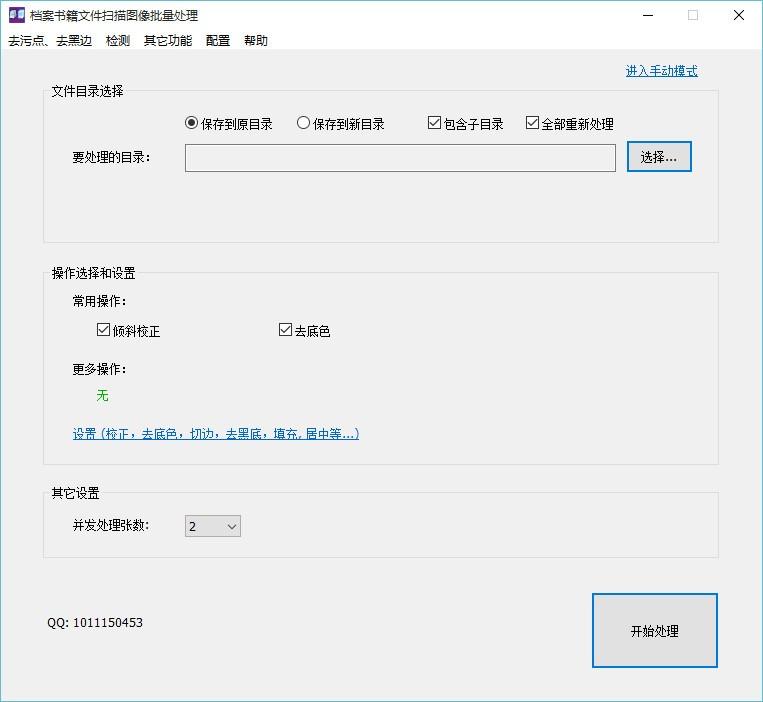Close the application window
The image size is (763, 702).
(x=739, y=15)
